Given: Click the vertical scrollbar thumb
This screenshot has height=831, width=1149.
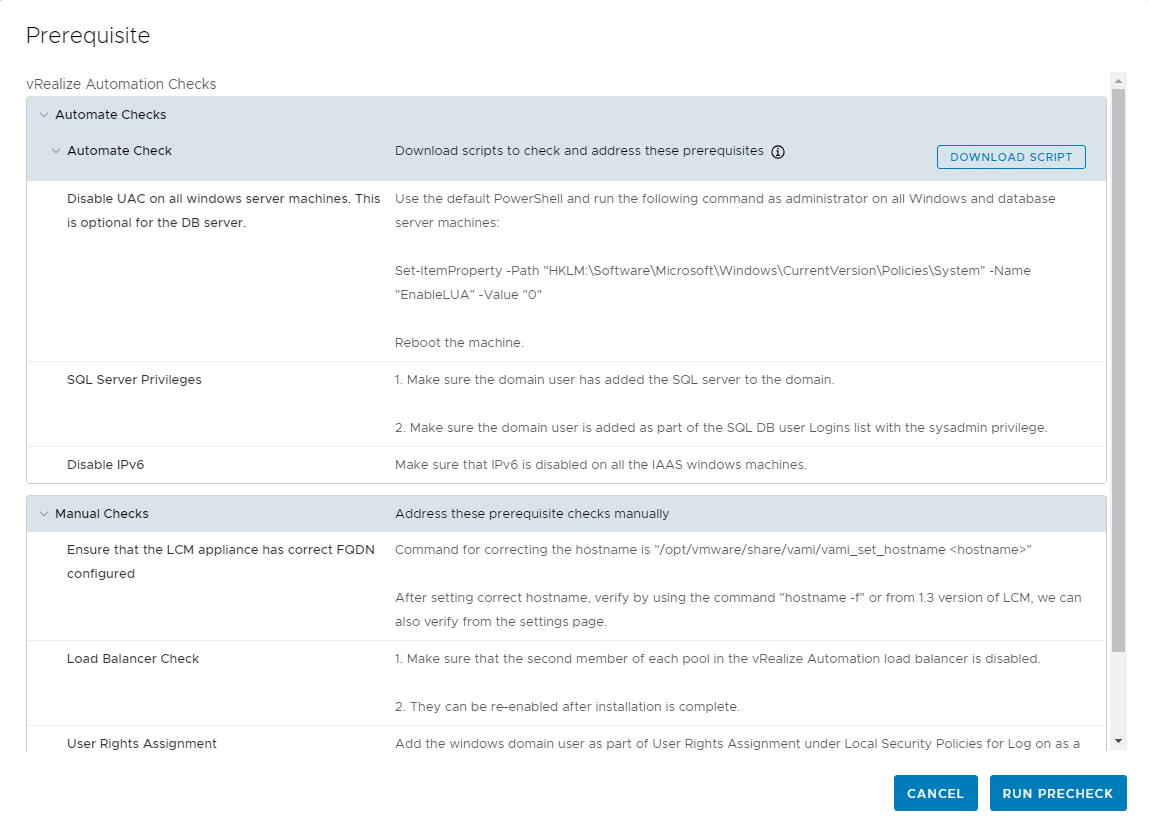Looking at the screenshot, I should tap(1118, 370).
